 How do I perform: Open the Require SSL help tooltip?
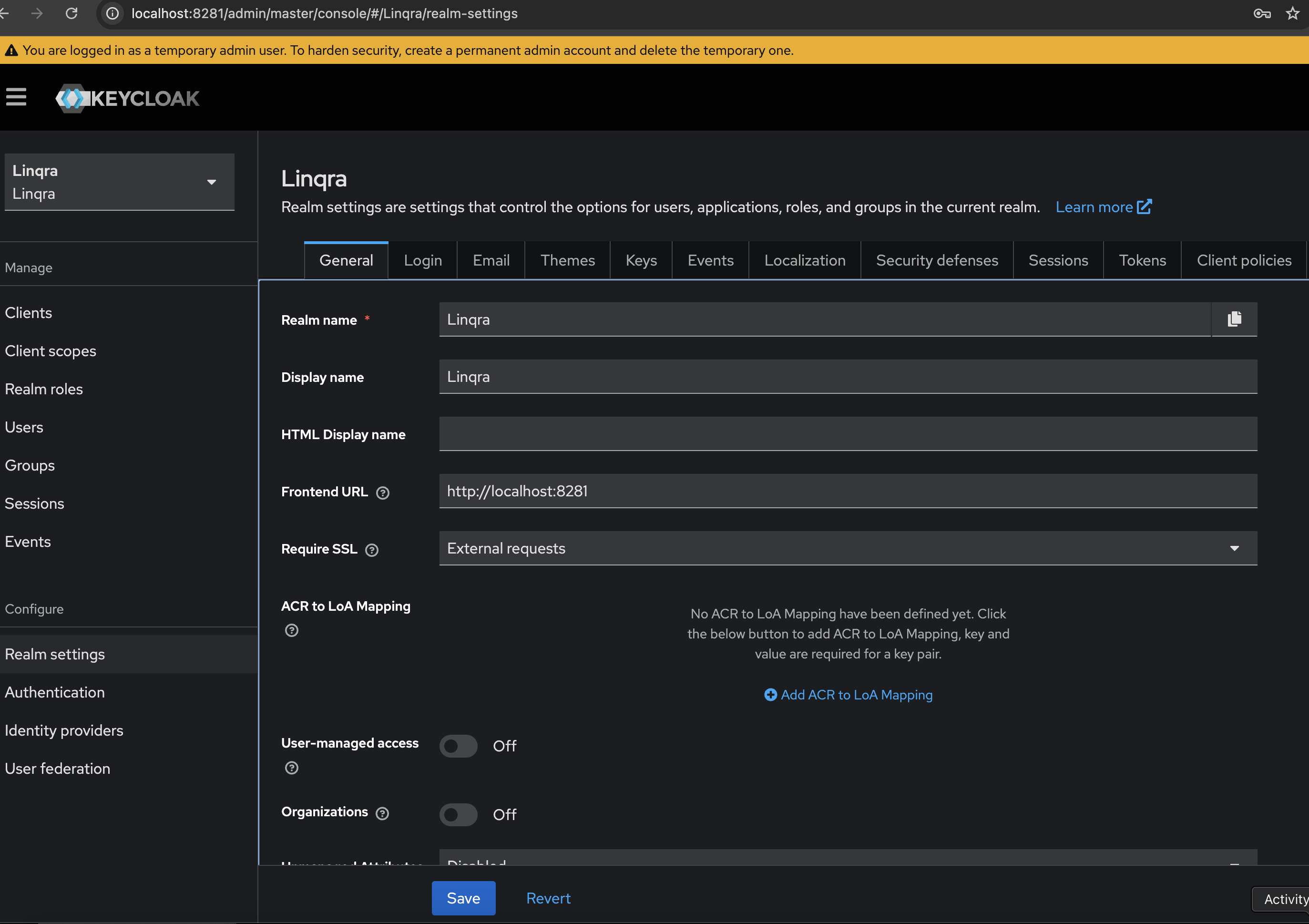point(371,550)
